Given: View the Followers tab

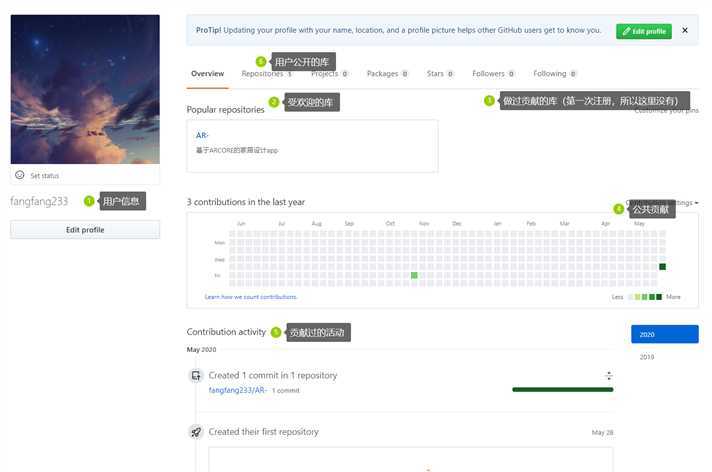Looking at the screenshot, I should click(x=493, y=74).
